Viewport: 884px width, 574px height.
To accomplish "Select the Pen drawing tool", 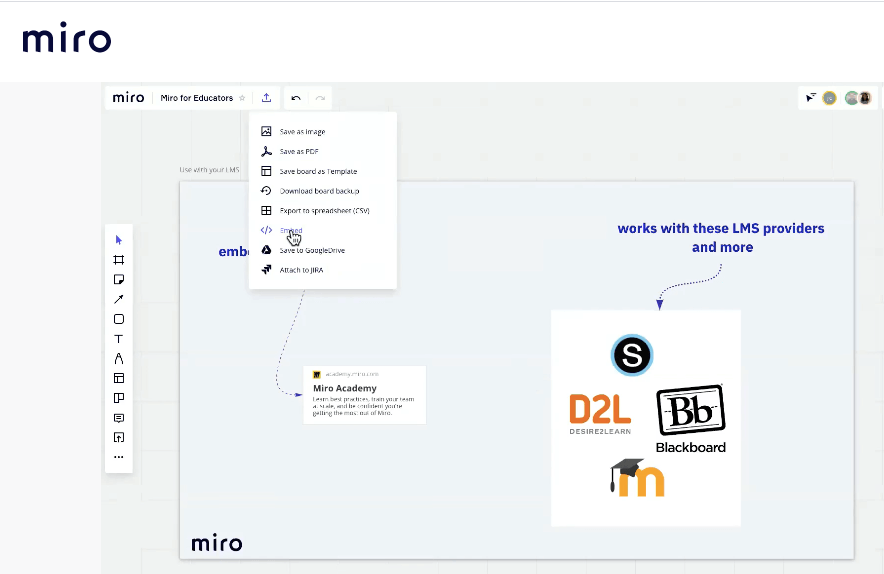I will [118, 359].
